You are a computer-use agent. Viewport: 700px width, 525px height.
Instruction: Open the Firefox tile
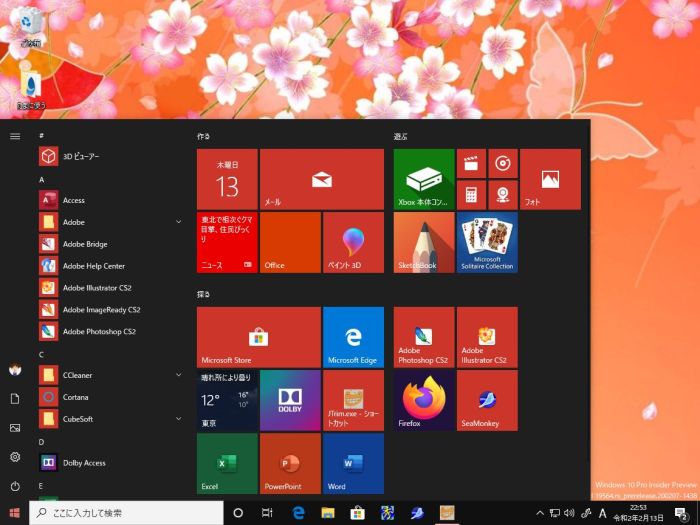tap(424, 400)
